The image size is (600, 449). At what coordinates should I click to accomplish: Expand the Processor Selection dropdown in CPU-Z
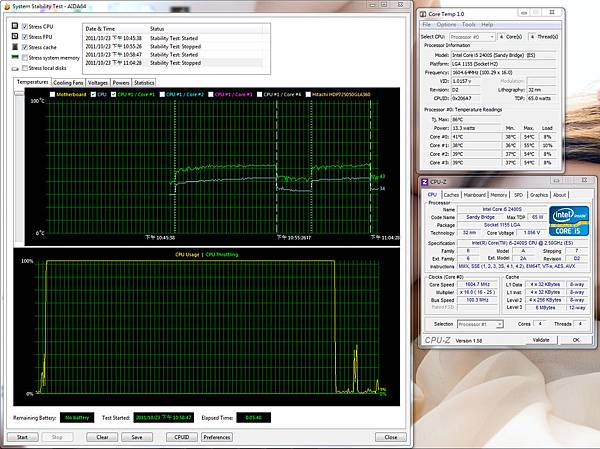coord(480,324)
